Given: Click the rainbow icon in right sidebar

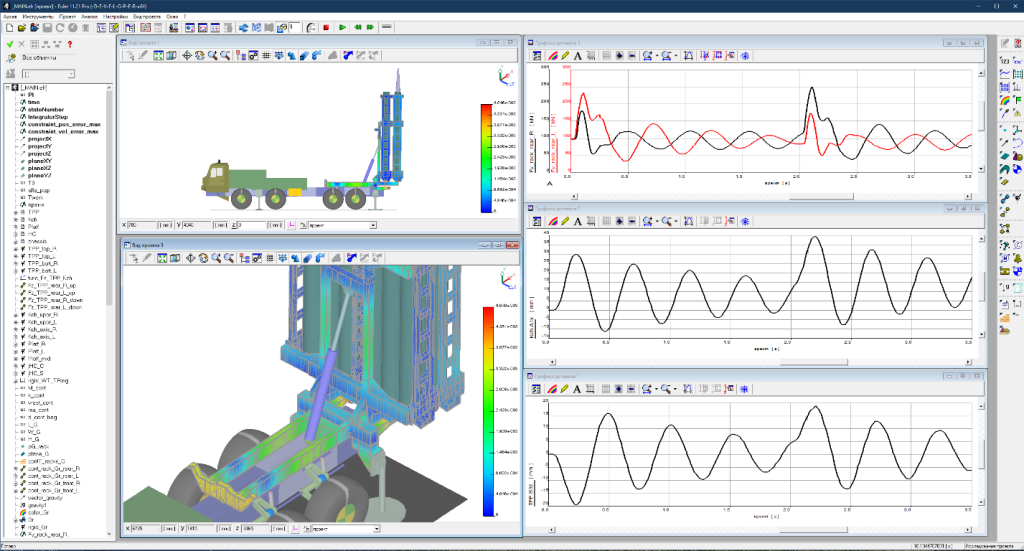Looking at the screenshot, I should coord(1005,100).
